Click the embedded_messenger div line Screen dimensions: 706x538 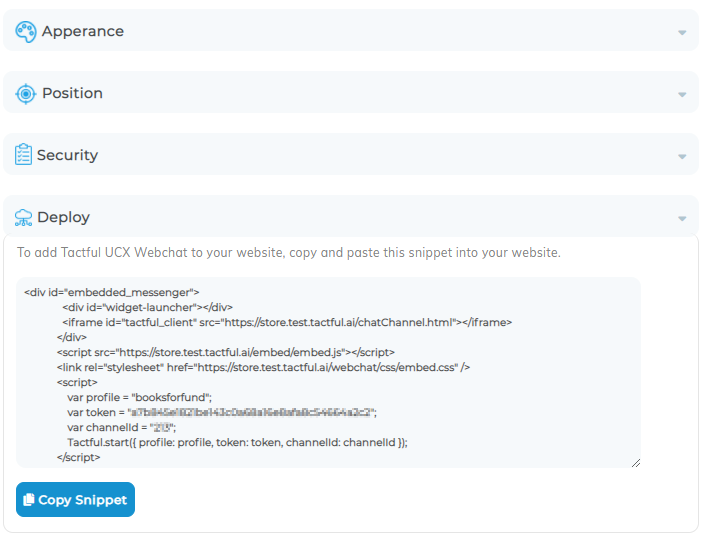(x=112, y=292)
